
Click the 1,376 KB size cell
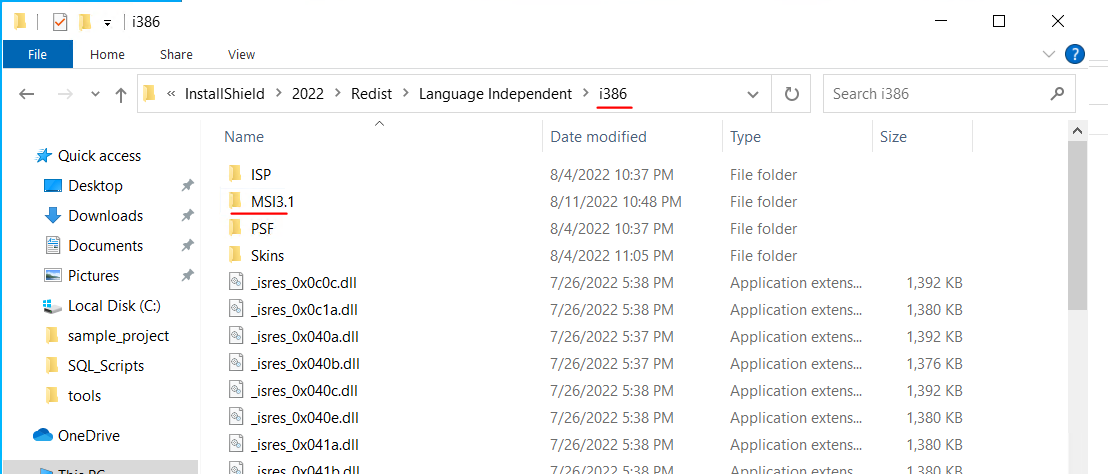(x=934, y=363)
